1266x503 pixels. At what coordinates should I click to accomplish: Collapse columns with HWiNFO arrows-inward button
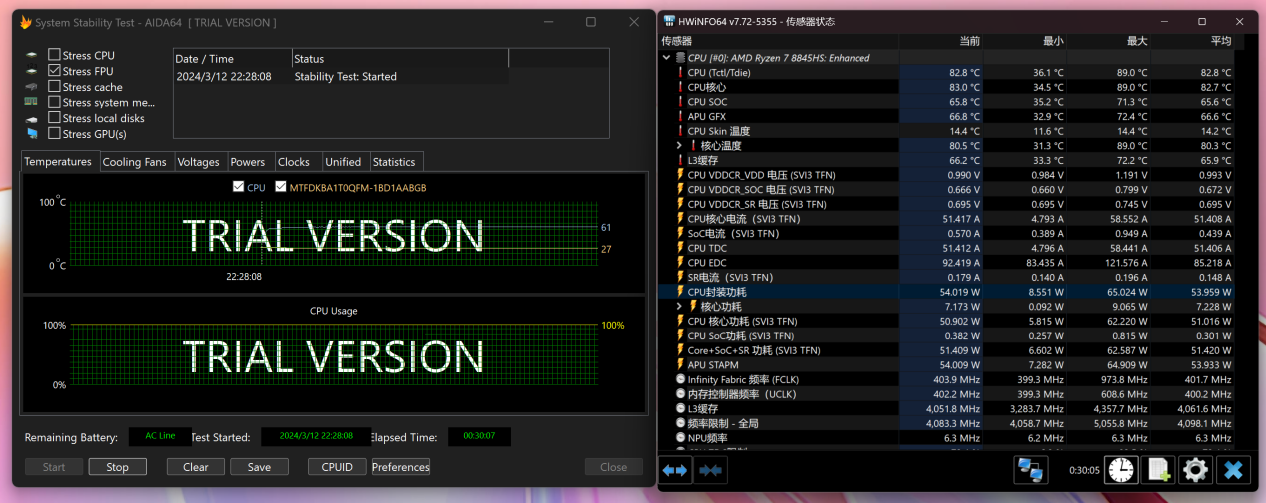pyautogui.click(x=711, y=469)
